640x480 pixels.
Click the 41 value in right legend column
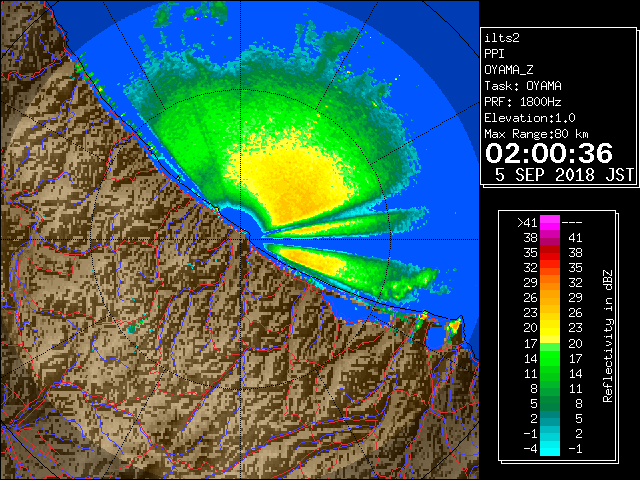coord(575,238)
